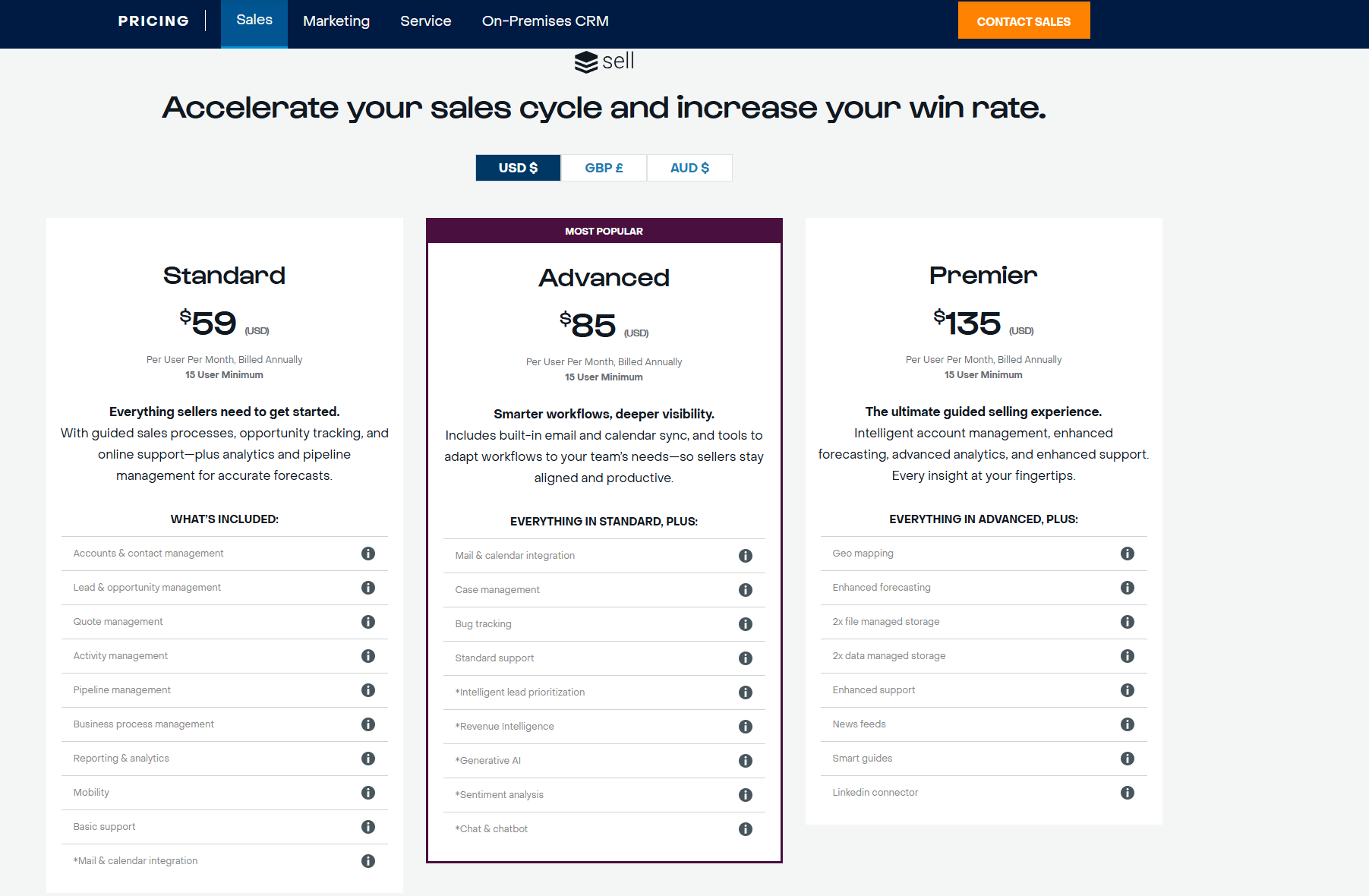Show info about Bug tracking
The width and height of the screenshot is (1369, 896).
coord(746,624)
